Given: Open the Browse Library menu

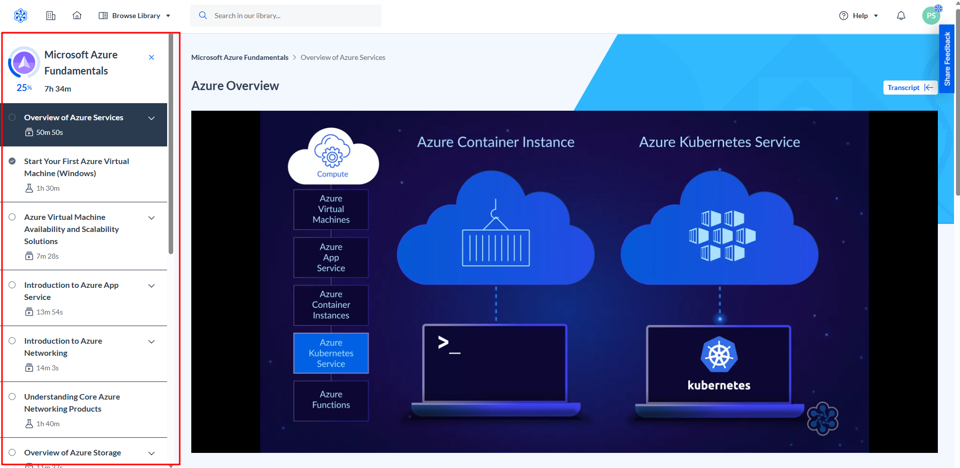Looking at the screenshot, I should pos(135,15).
